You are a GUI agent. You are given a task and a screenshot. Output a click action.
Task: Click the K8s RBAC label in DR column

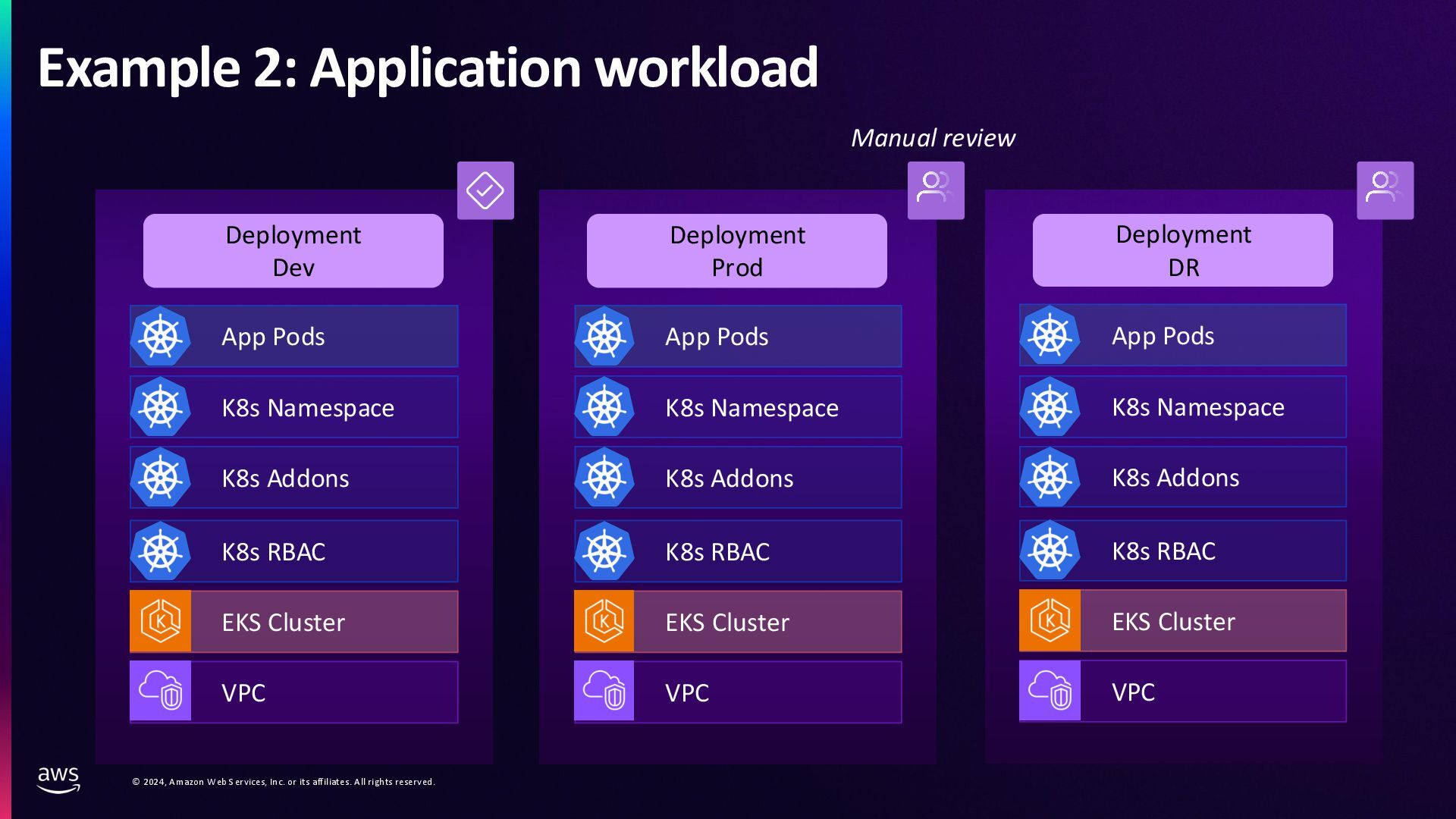click(x=1163, y=551)
